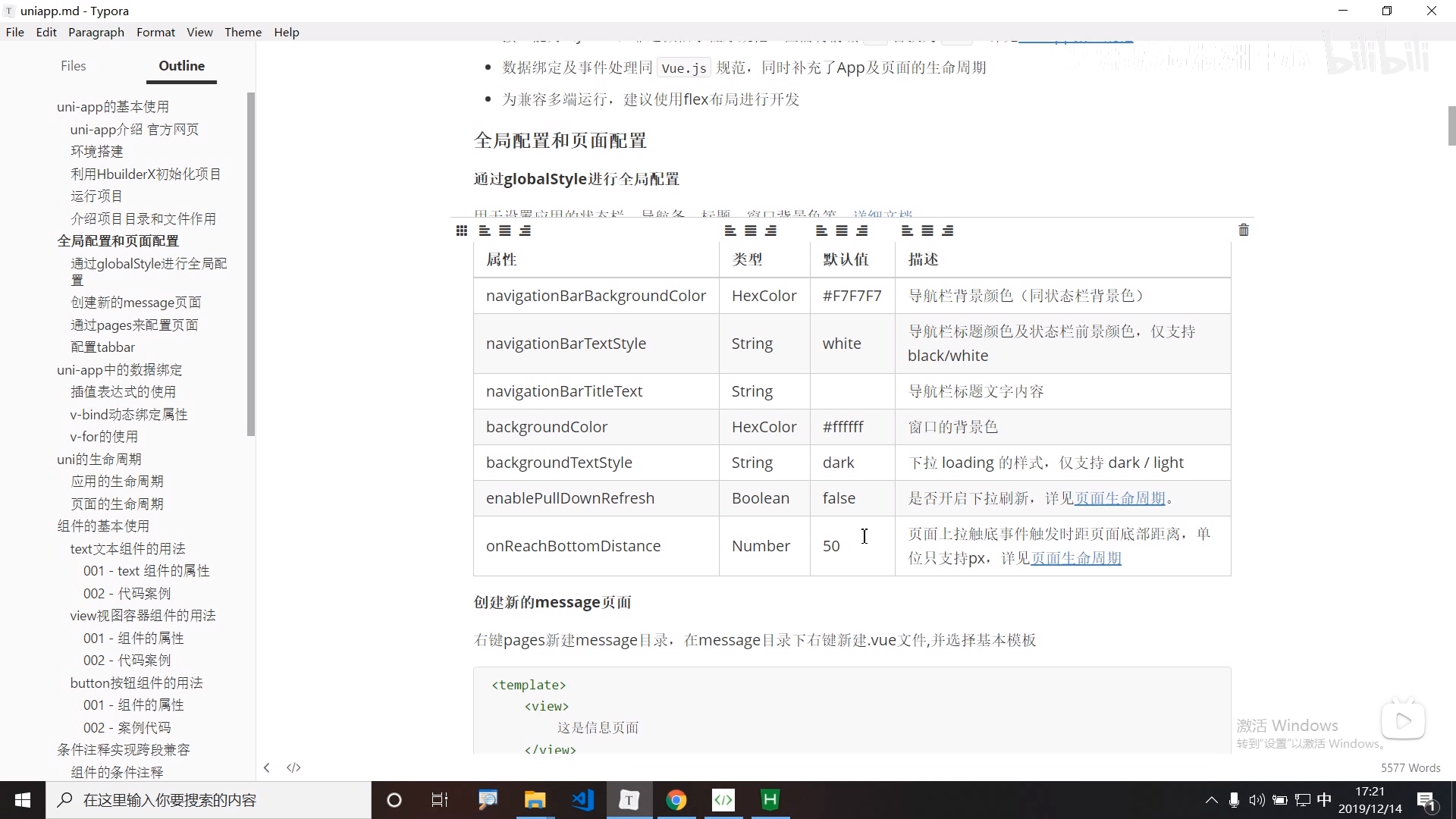Screen dimensions: 1456x819
Task: Click align-center icon above 默认值 column
Action: 842,231
